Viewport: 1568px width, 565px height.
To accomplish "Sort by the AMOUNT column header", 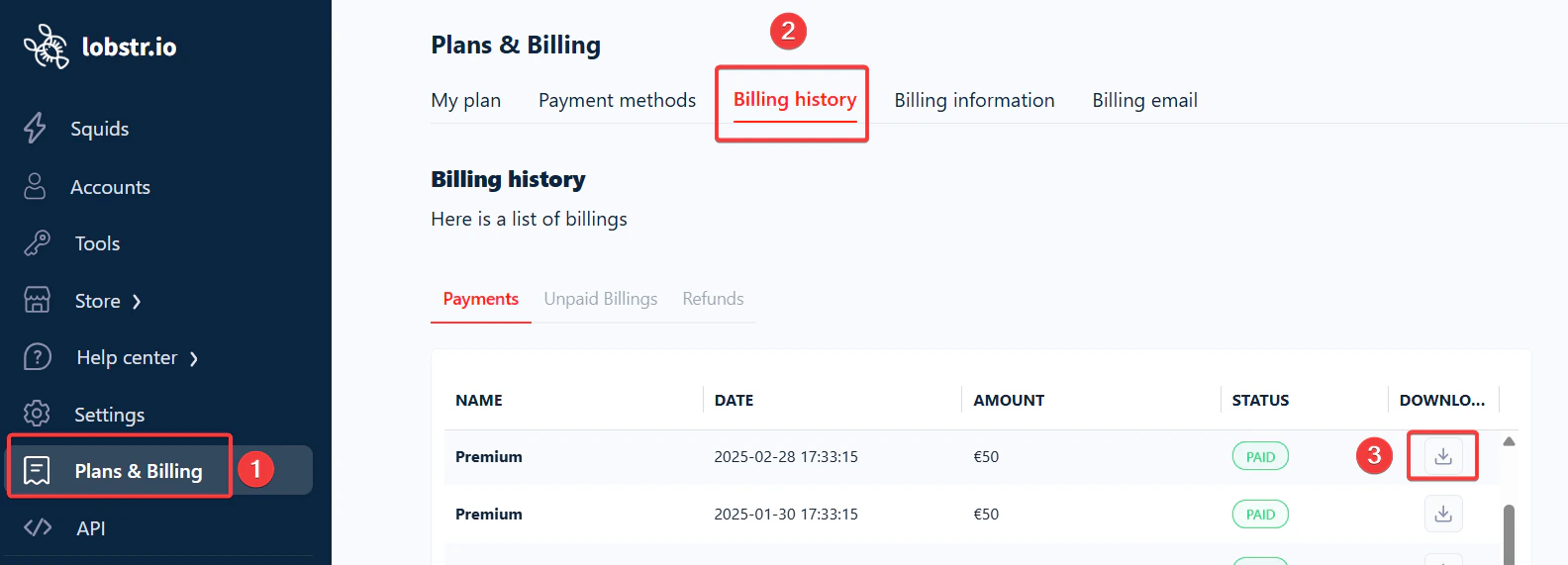I will pos(1009,400).
